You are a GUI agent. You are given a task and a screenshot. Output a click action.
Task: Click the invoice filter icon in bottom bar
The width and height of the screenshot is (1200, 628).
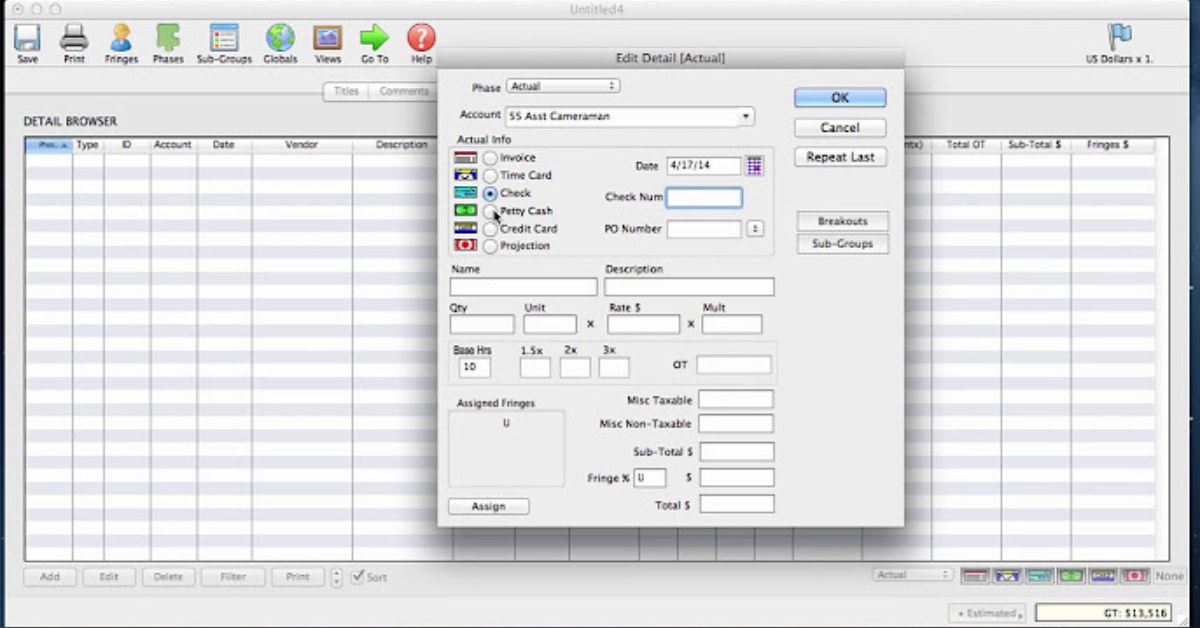pos(975,576)
